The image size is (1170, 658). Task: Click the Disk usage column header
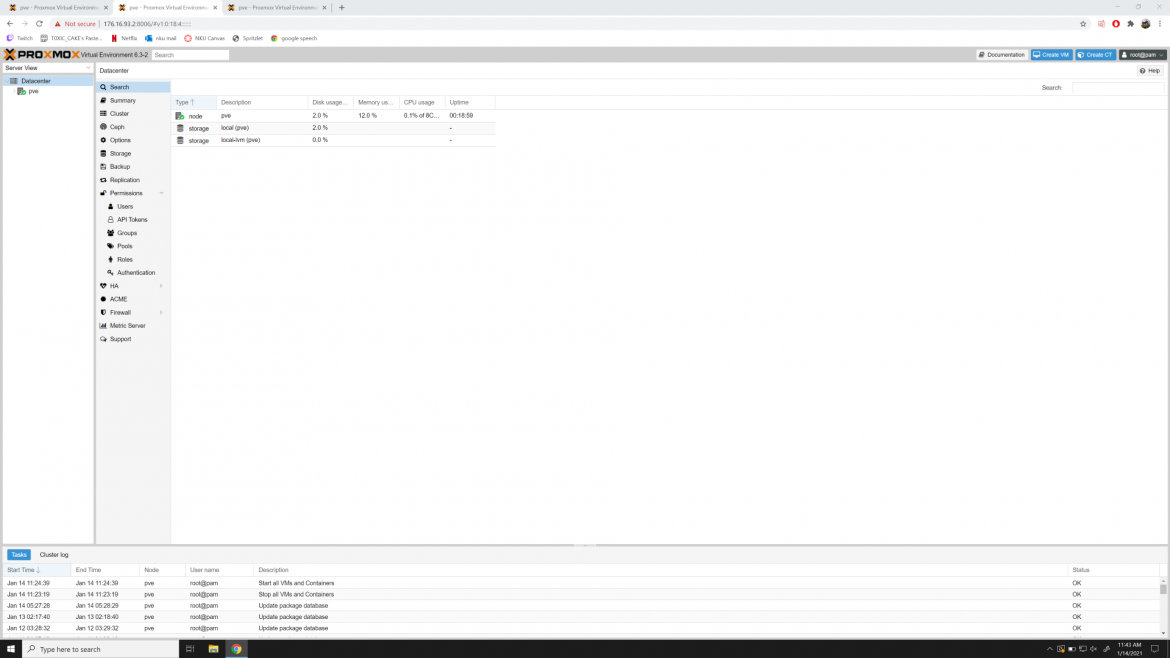pyautogui.click(x=330, y=102)
